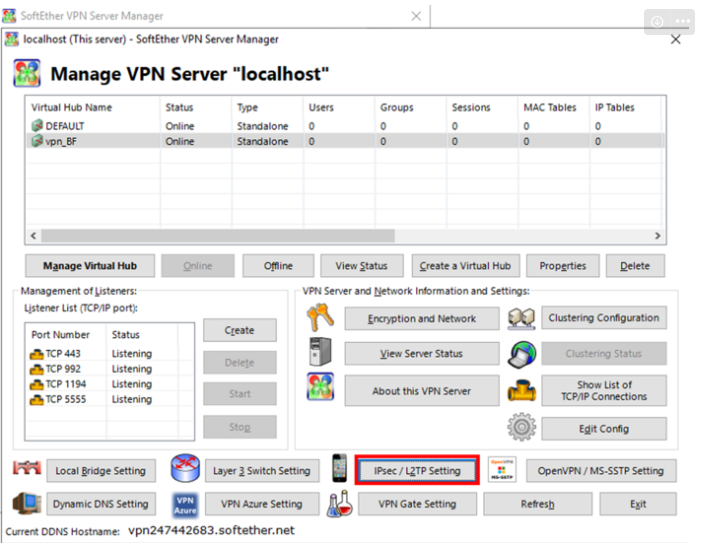This screenshot has height=543, width=701.
Task: Click the server tower icon beside View Server Status
Action: (321, 354)
